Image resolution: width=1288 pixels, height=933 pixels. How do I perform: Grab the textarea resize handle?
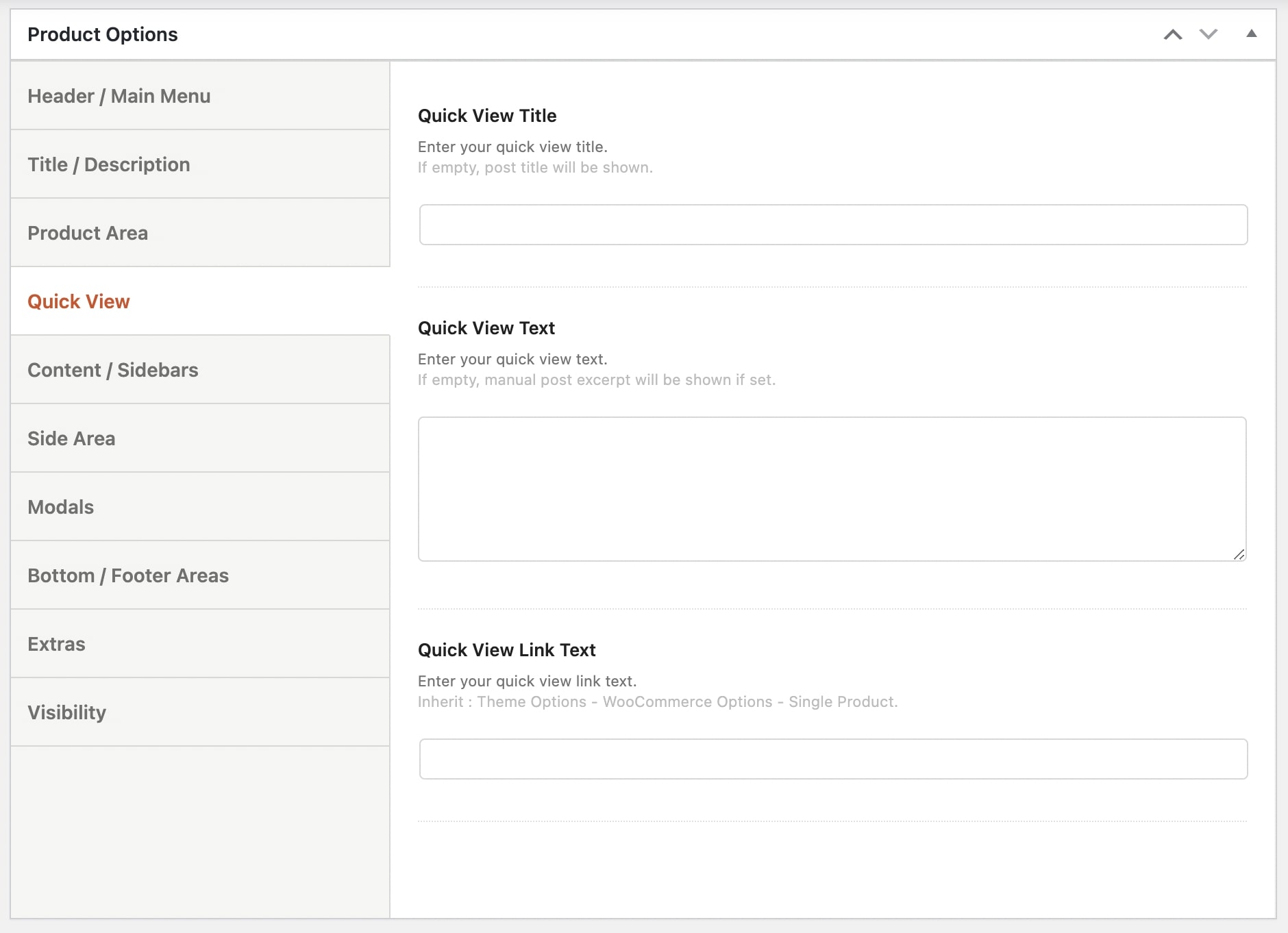(1239, 554)
